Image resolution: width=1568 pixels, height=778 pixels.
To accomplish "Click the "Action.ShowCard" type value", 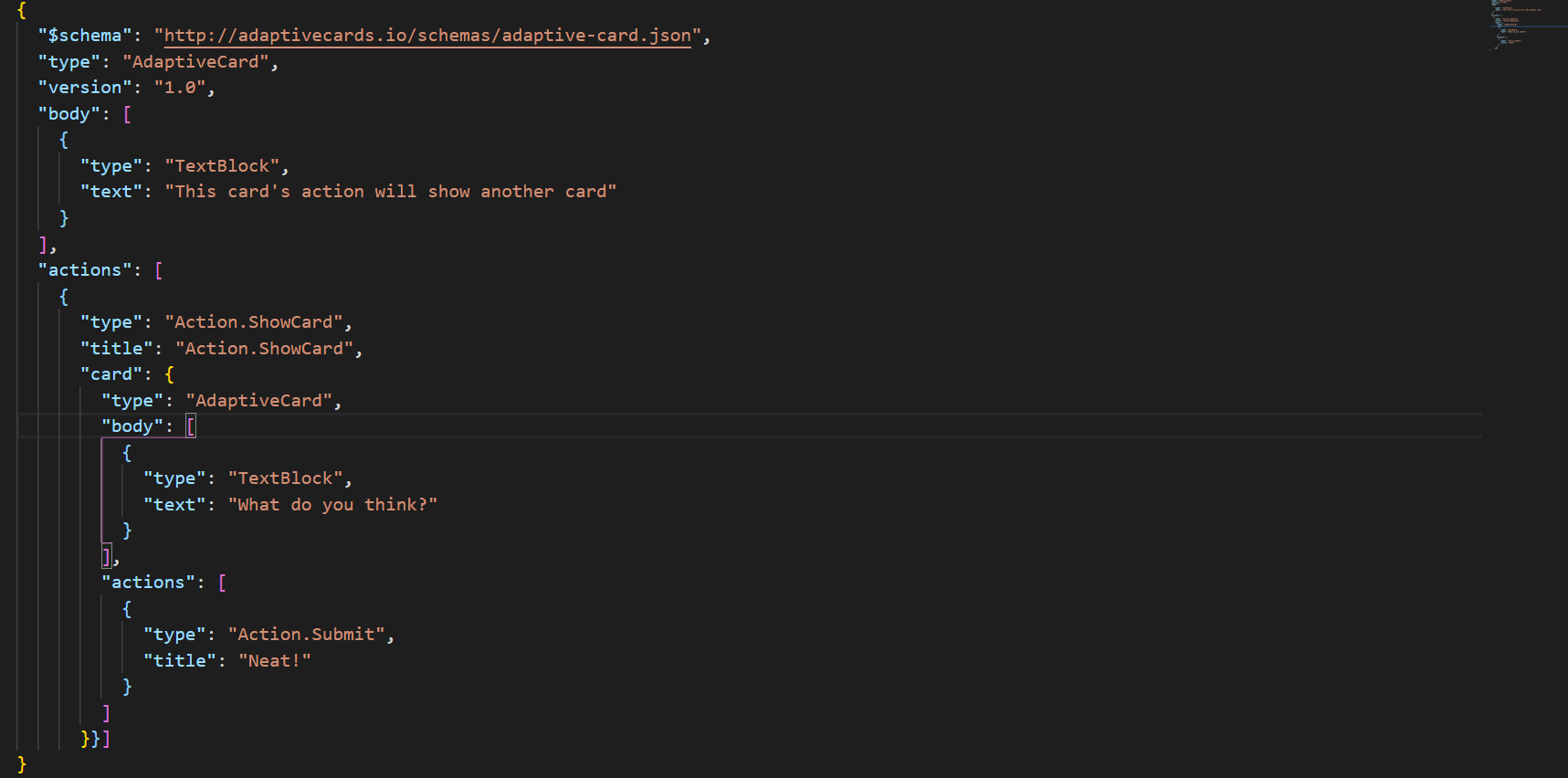I will click(x=254, y=322).
